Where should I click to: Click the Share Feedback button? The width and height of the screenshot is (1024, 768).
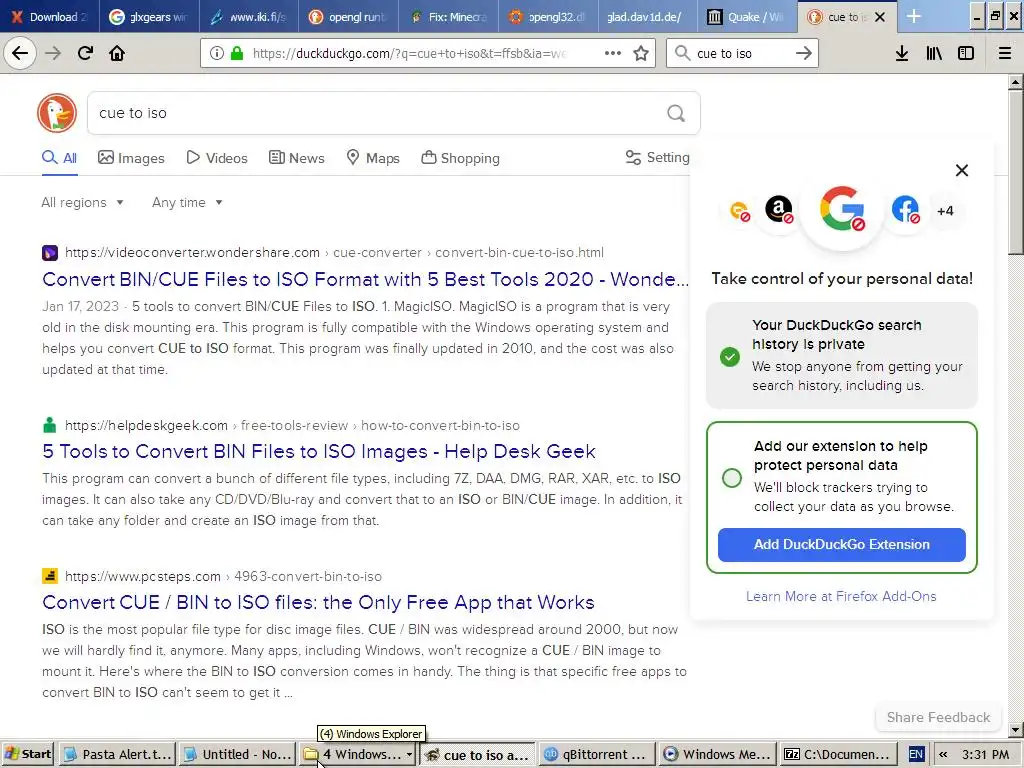938,717
